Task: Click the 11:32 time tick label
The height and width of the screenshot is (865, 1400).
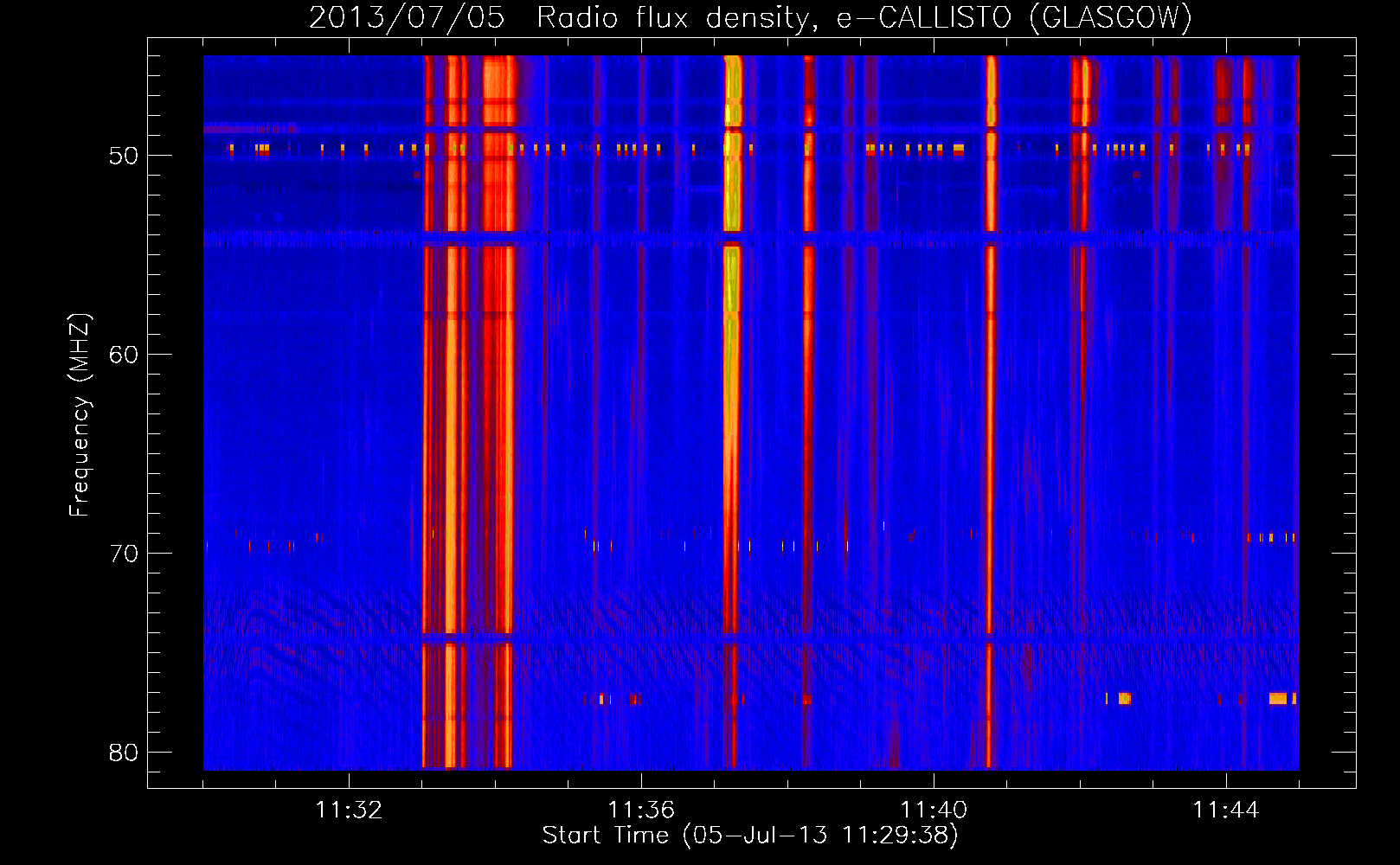Action: (349, 811)
